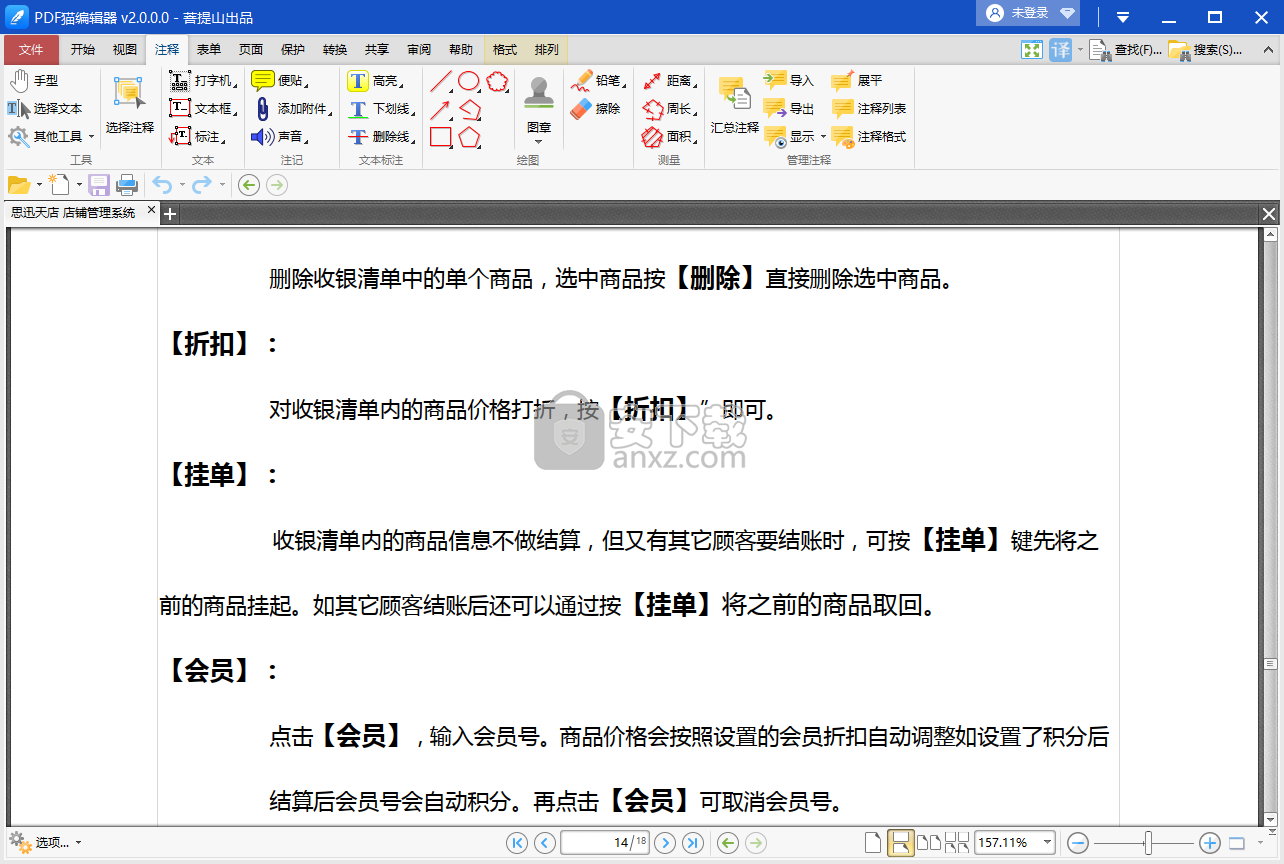Choose the Area measuring tool (面积)

coord(668,136)
